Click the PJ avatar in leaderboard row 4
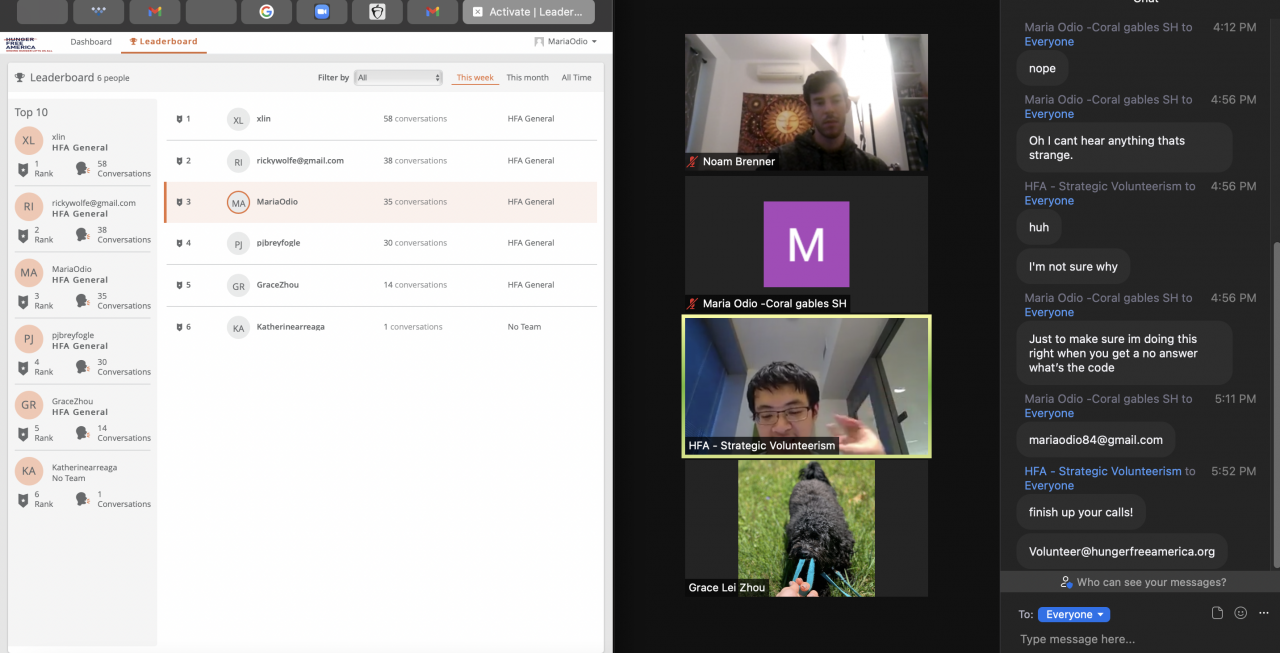The height and width of the screenshot is (653, 1280). tap(238, 243)
